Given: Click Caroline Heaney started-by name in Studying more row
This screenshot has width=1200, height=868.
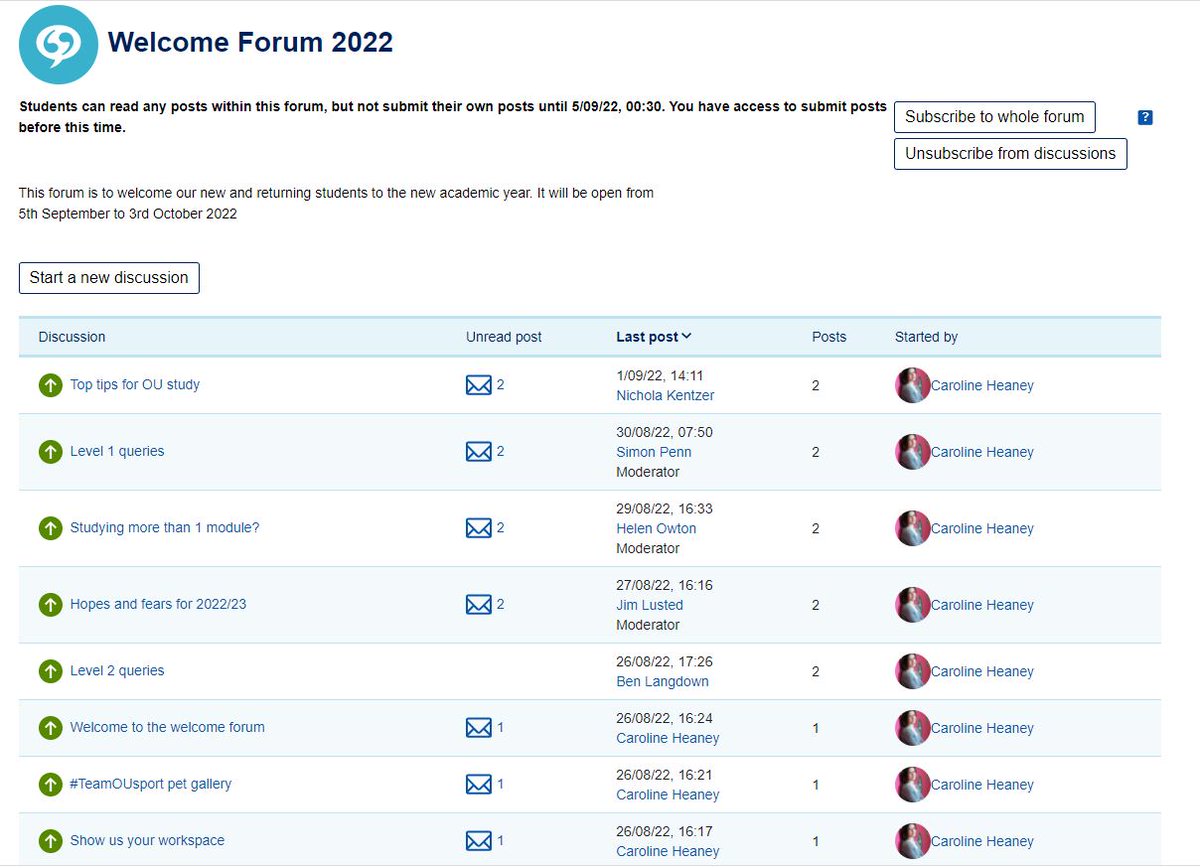Looking at the screenshot, I should 982,529.
